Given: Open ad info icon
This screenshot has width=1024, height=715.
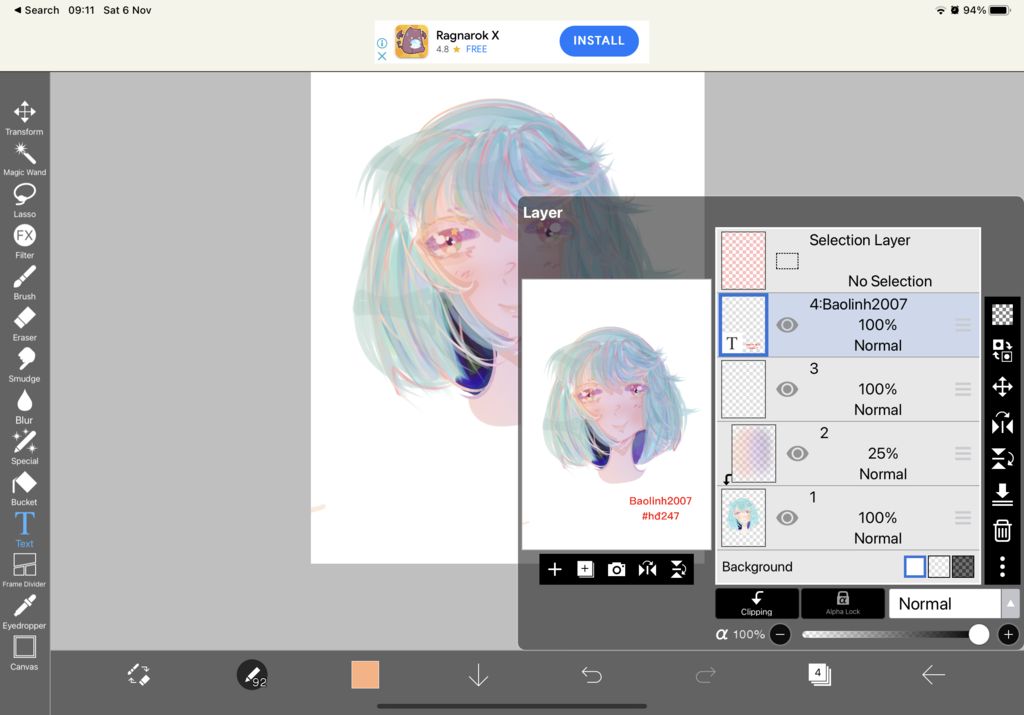Looking at the screenshot, I should point(382,42).
